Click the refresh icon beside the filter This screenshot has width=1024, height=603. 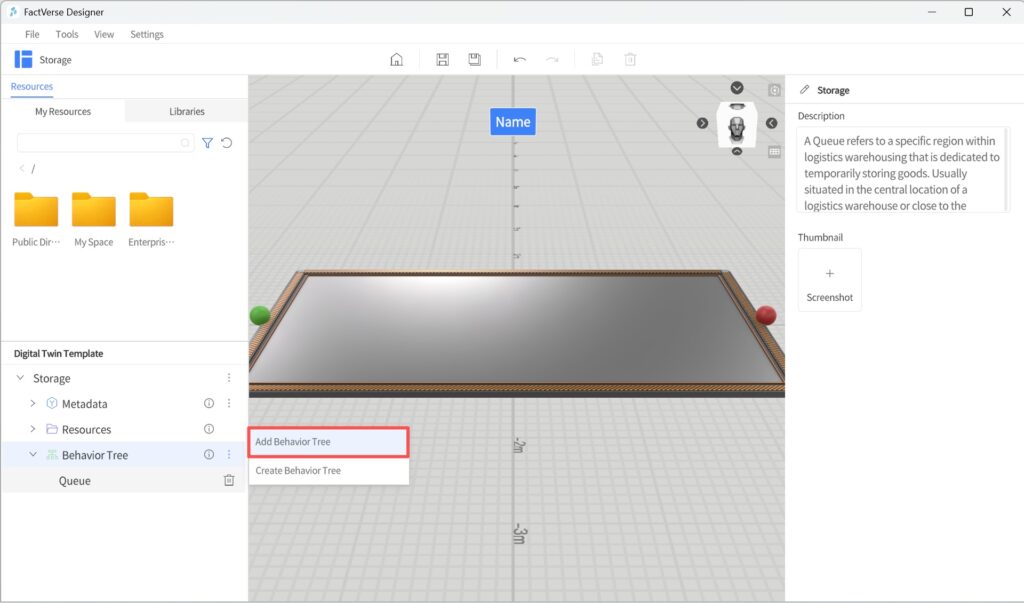[227, 143]
